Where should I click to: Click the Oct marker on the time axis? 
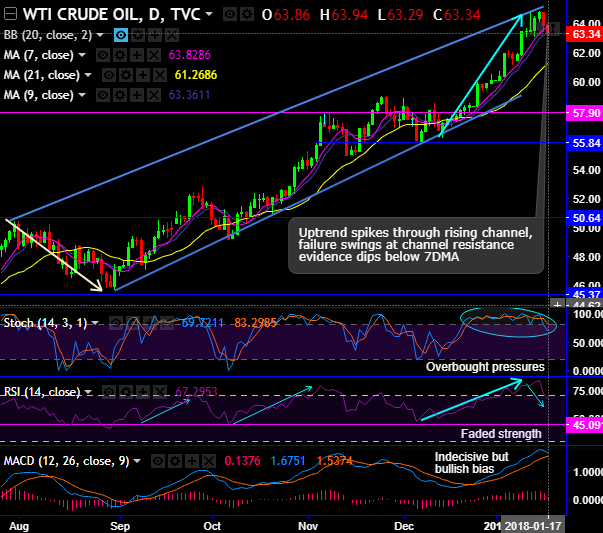point(212,526)
